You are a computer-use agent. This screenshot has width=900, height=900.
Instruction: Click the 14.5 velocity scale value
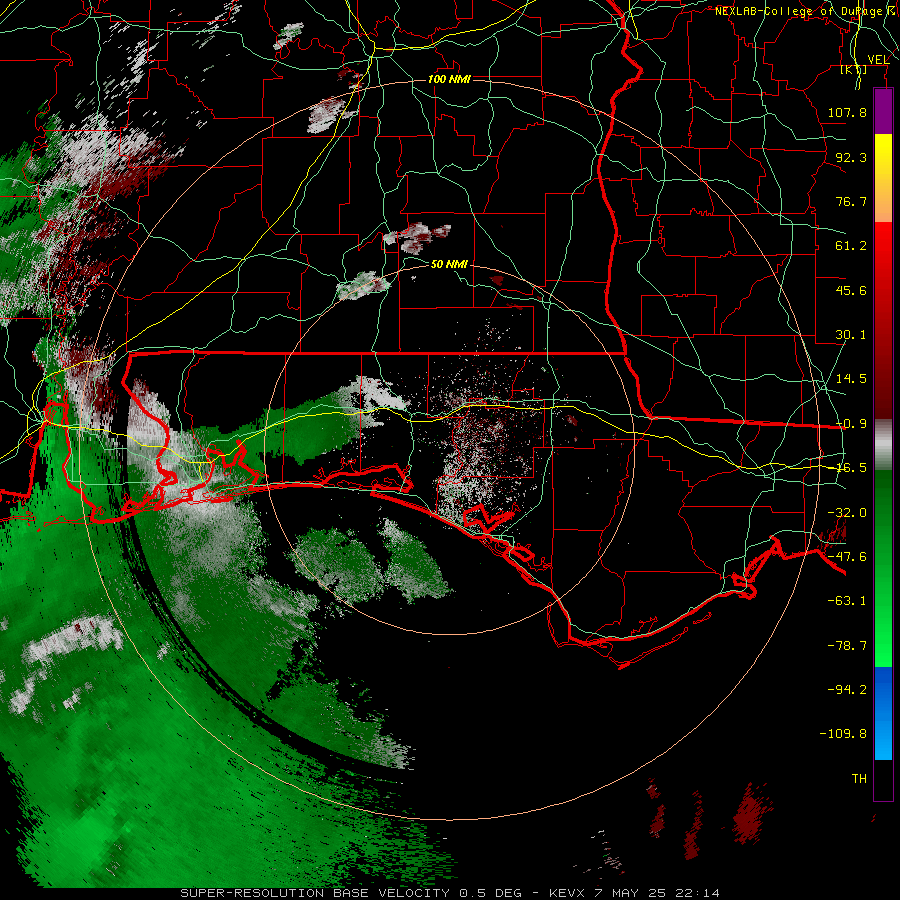pos(851,379)
